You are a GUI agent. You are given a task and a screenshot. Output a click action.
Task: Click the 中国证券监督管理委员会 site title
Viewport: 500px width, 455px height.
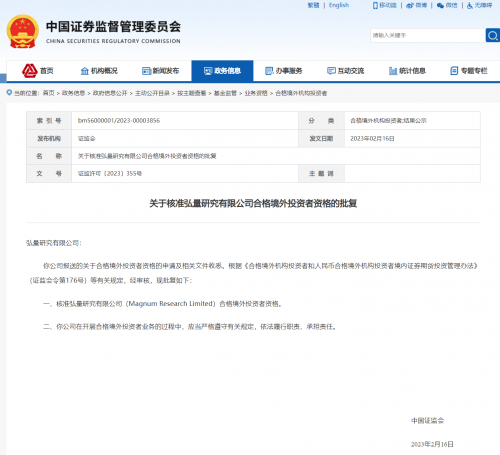pos(113,27)
